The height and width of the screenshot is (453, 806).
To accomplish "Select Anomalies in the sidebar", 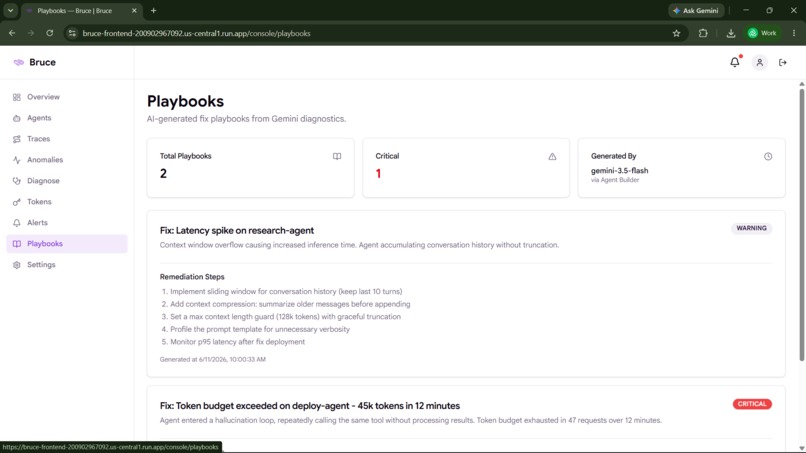I will [67, 160].
